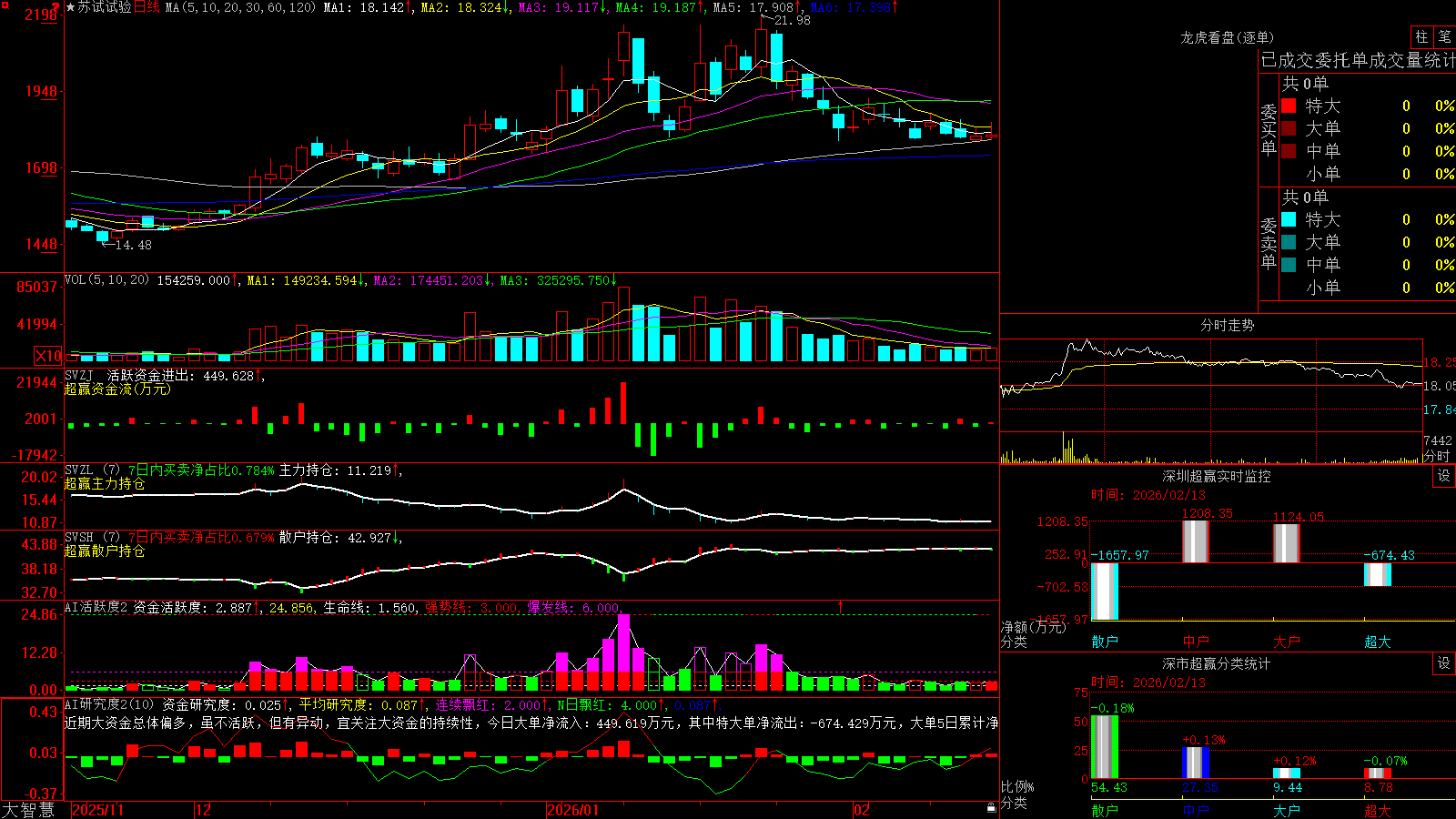1456x819 pixels.
Task: Click the -1657.97 散户 net amount bar
Action: click(x=1105, y=591)
